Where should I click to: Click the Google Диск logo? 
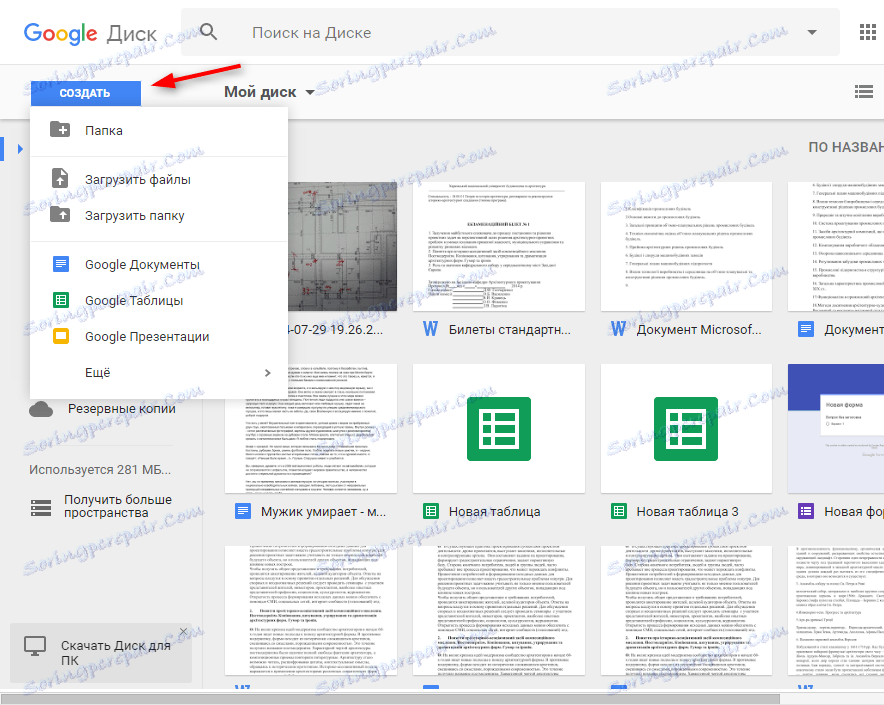click(90, 33)
